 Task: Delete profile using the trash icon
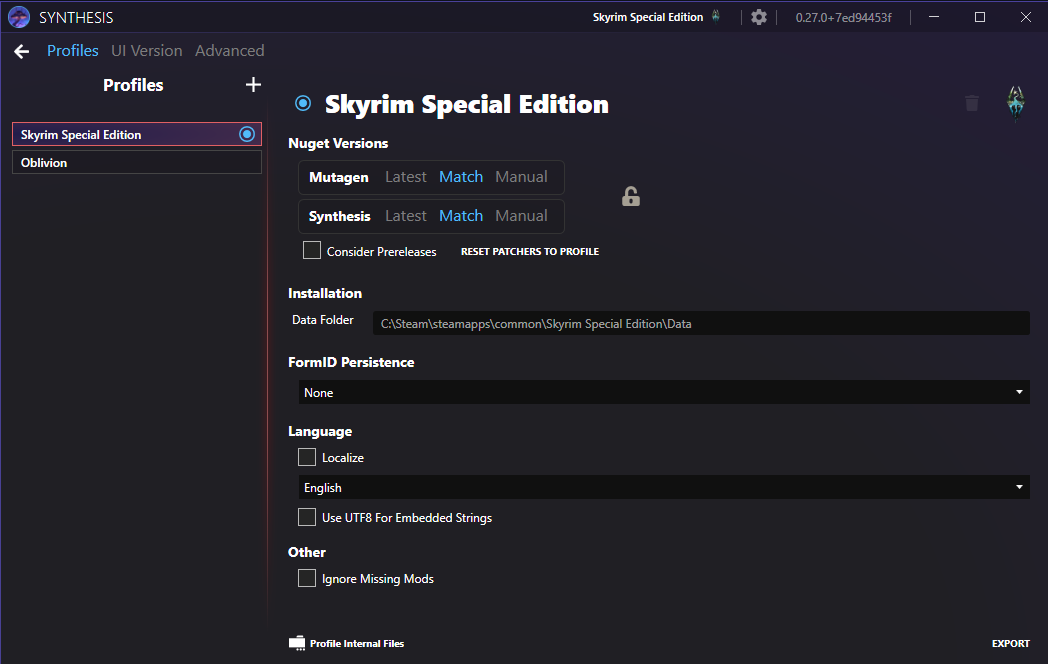tap(972, 103)
